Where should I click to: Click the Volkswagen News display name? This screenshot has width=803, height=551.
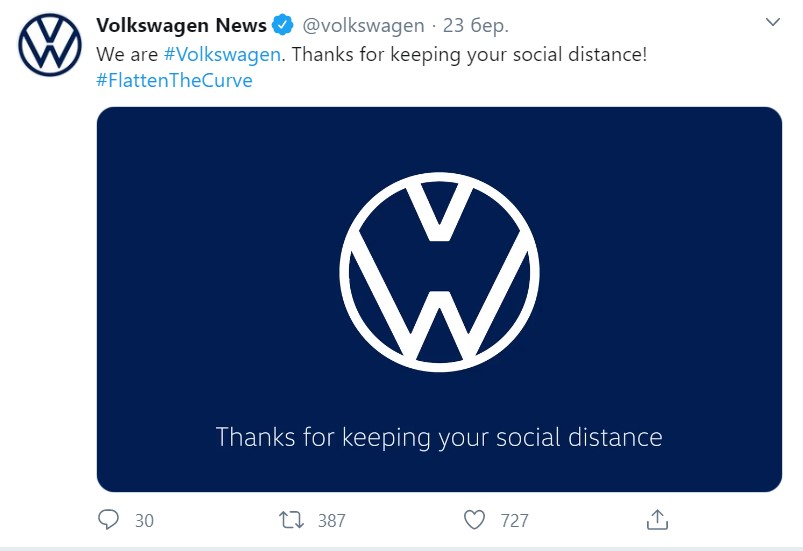click(181, 25)
